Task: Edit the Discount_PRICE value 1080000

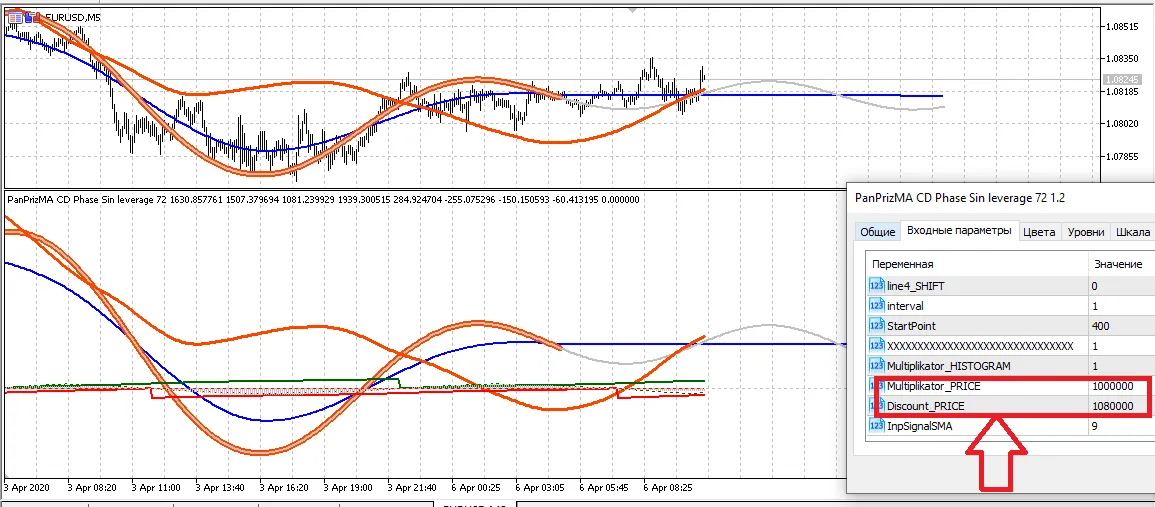Action: pyautogui.click(x=1116, y=406)
